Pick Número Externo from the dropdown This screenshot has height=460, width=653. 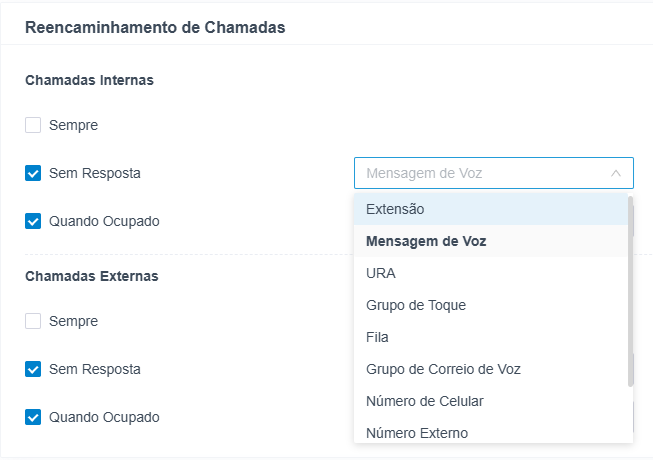tap(417, 433)
